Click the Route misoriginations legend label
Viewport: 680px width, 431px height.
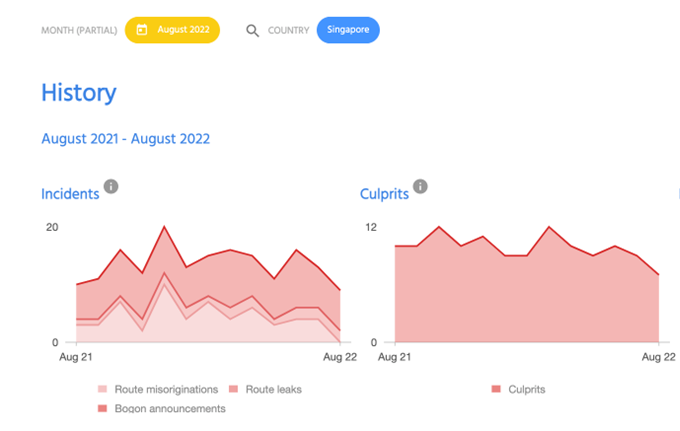166,389
